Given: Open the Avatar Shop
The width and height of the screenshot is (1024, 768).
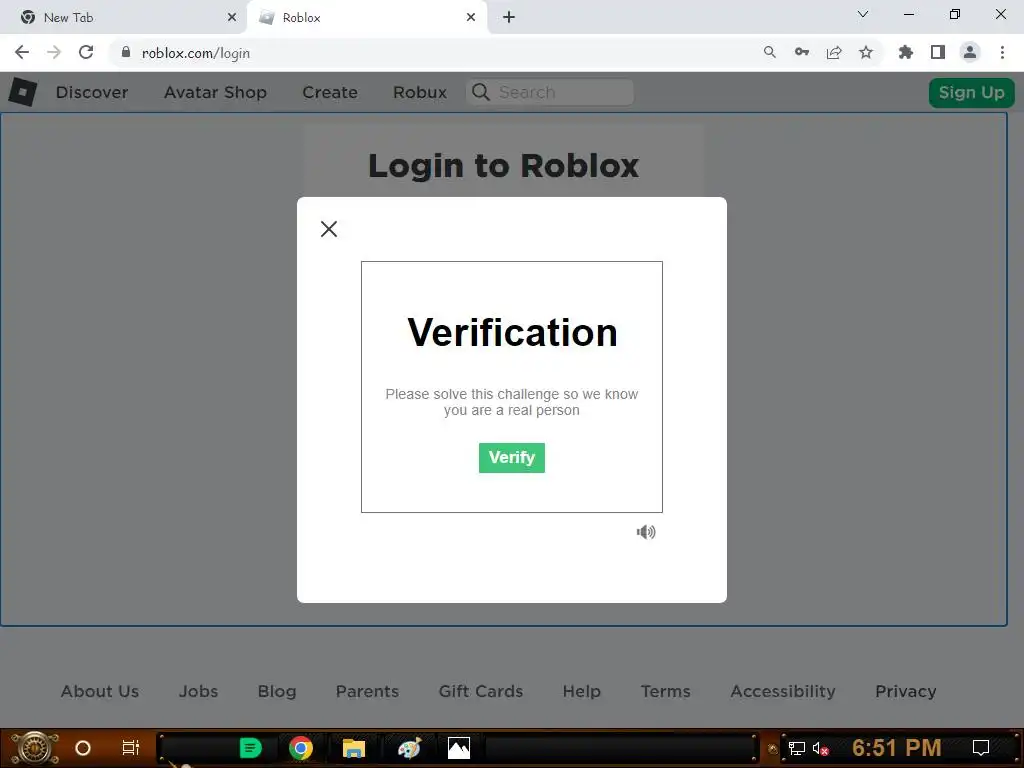Looking at the screenshot, I should (x=215, y=92).
